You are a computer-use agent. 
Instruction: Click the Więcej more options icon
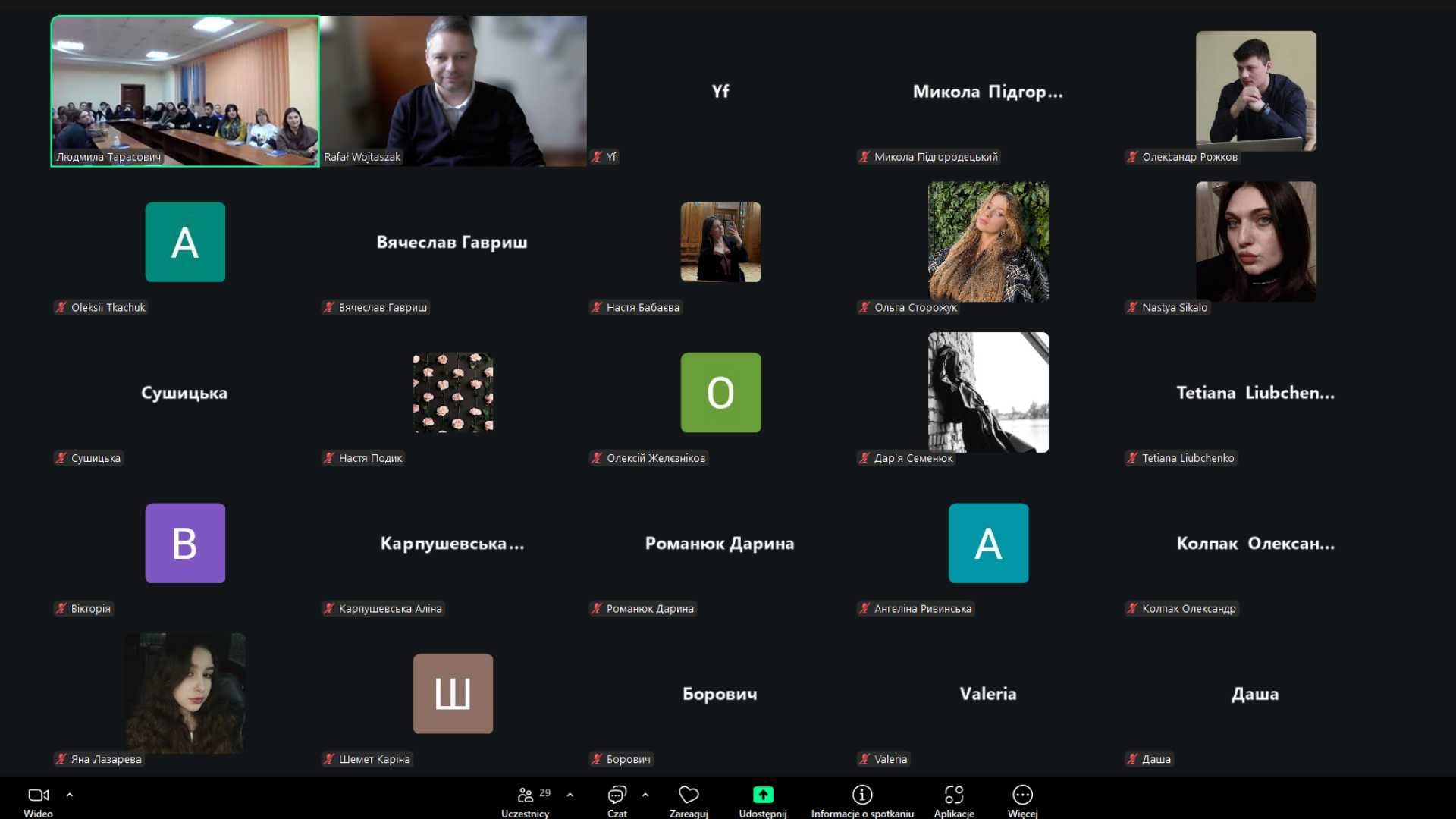point(1022,795)
